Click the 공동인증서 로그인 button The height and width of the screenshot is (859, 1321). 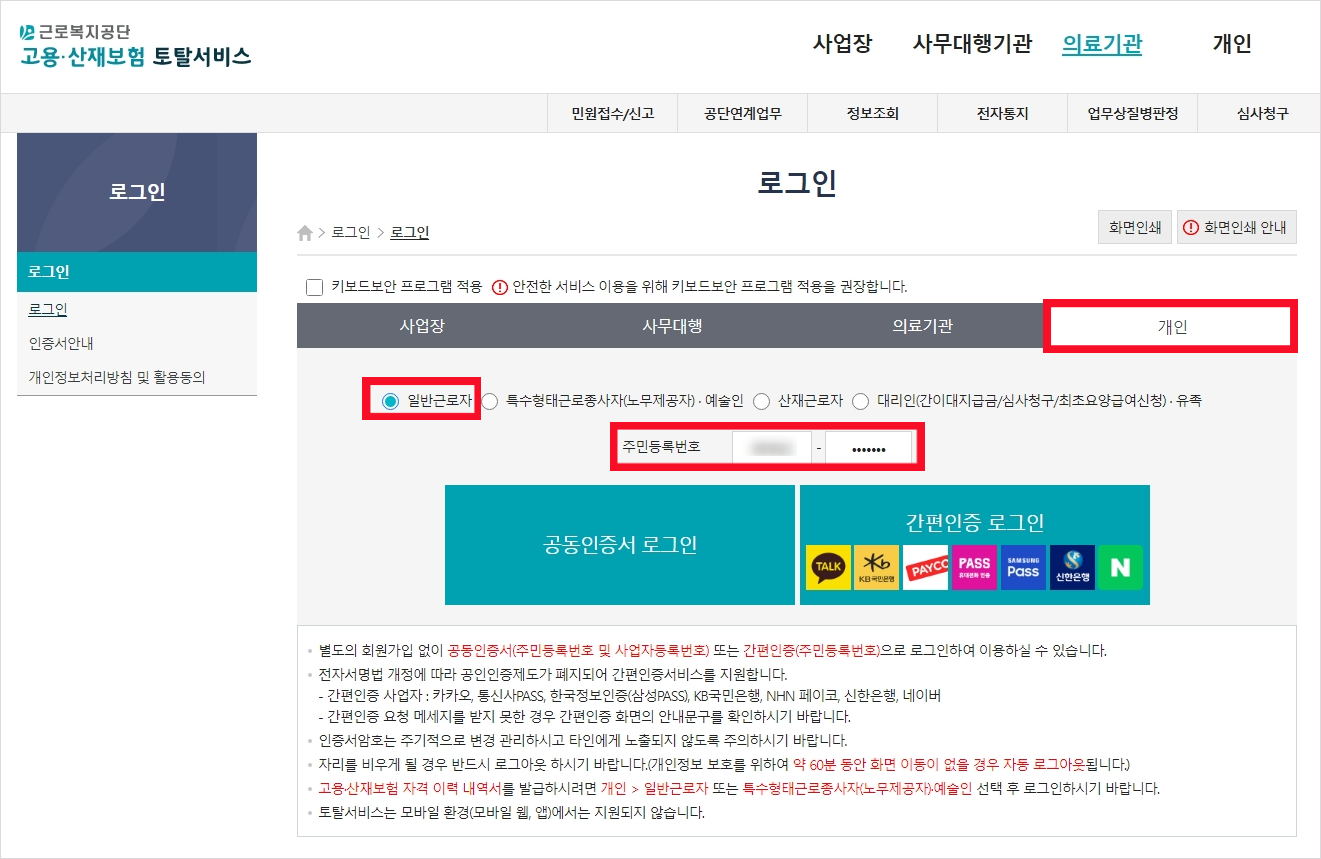pos(620,545)
